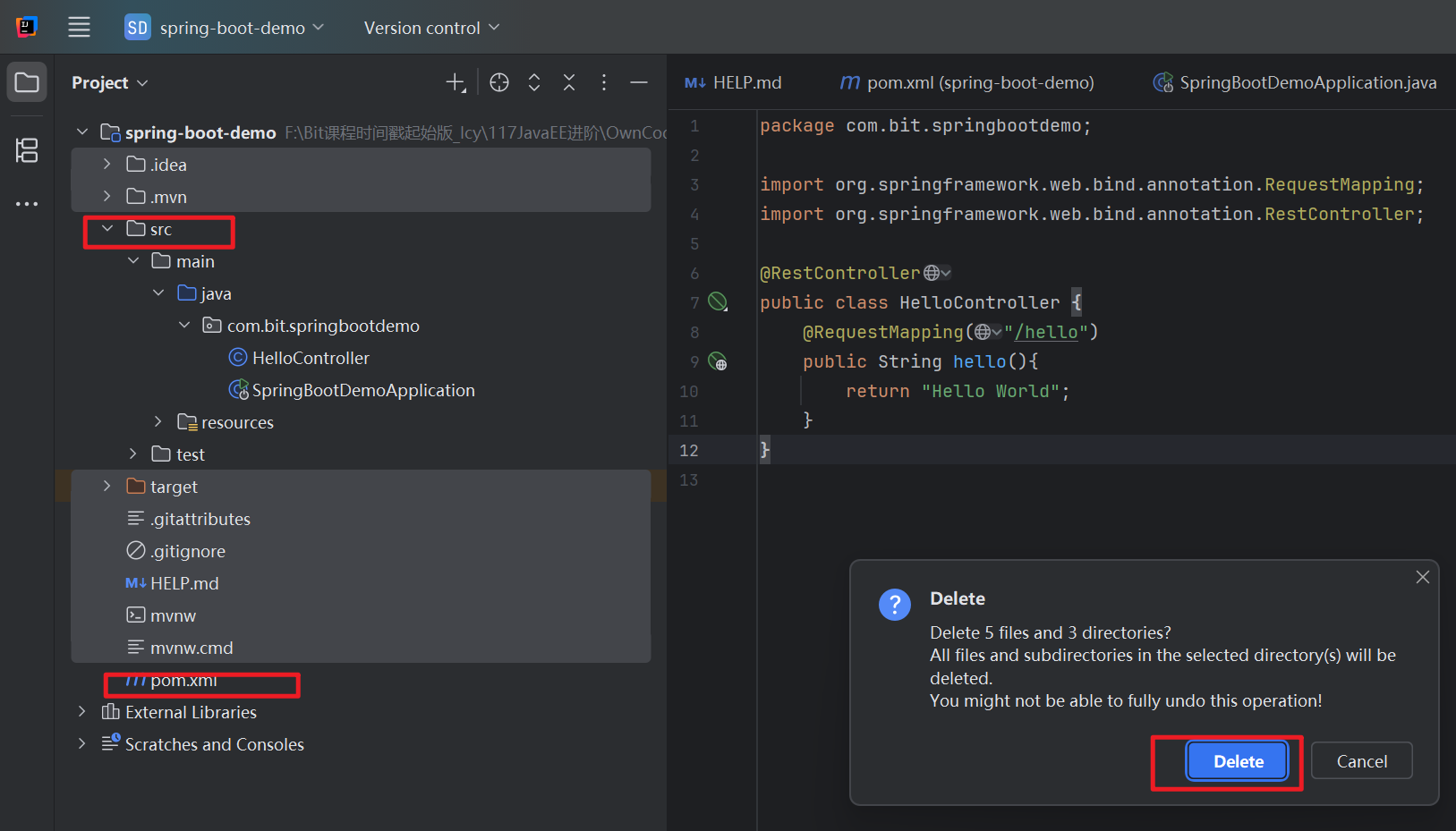Open the Project panel options kebab menu
The height and width of the screenshot is (831, 1456).
pos(604,82)
